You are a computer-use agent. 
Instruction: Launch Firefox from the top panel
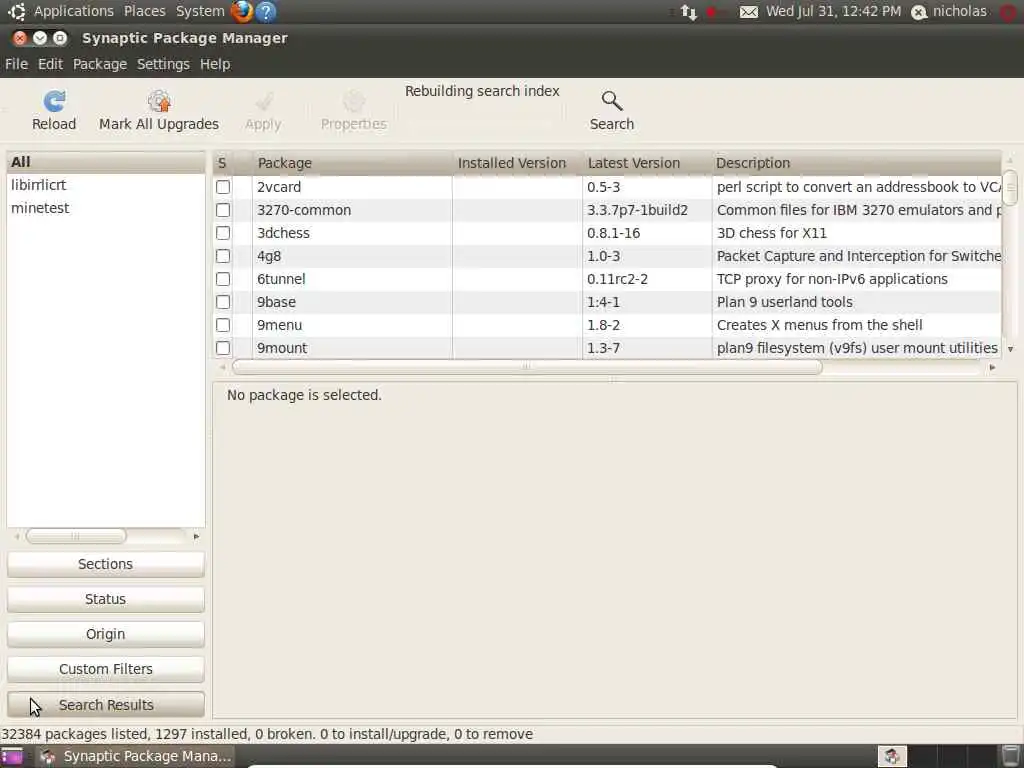click(x=242, y=11)
